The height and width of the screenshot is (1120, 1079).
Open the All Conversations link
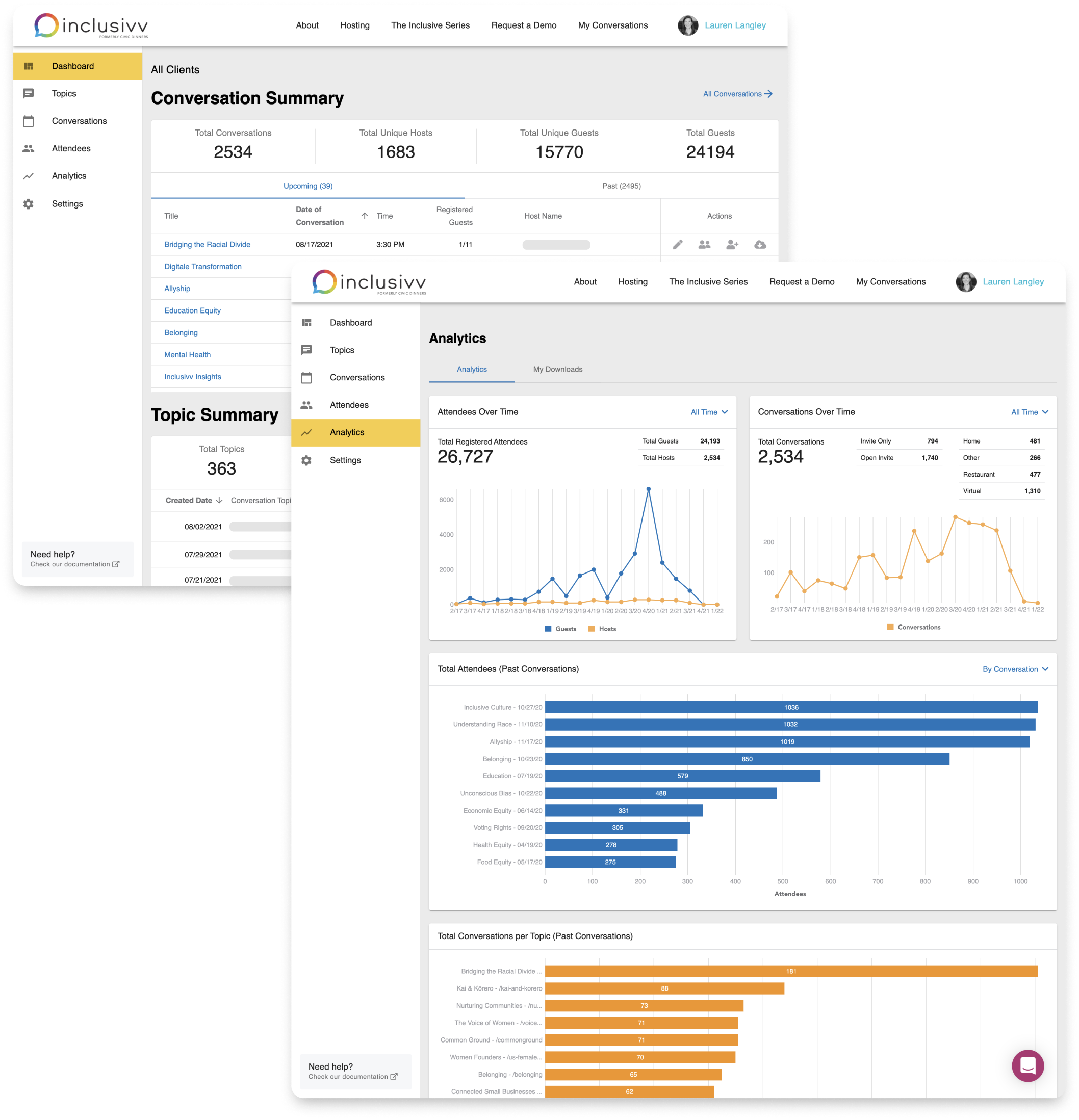(x=737, y=94)
